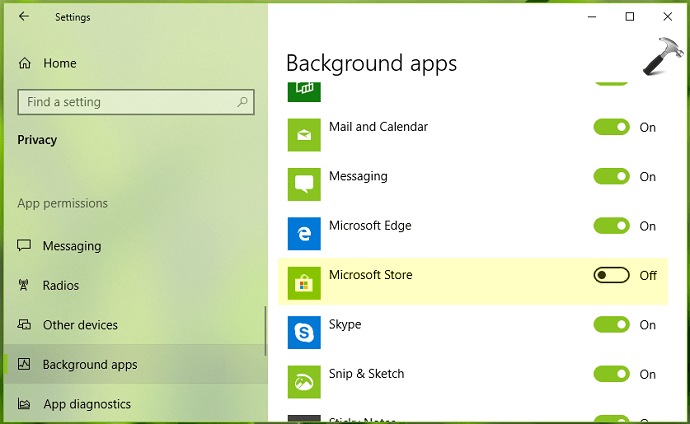The width and height of the screenshot is (690, 424).
Task: Minimize the Settings window
Action: [x=592, y=17]
